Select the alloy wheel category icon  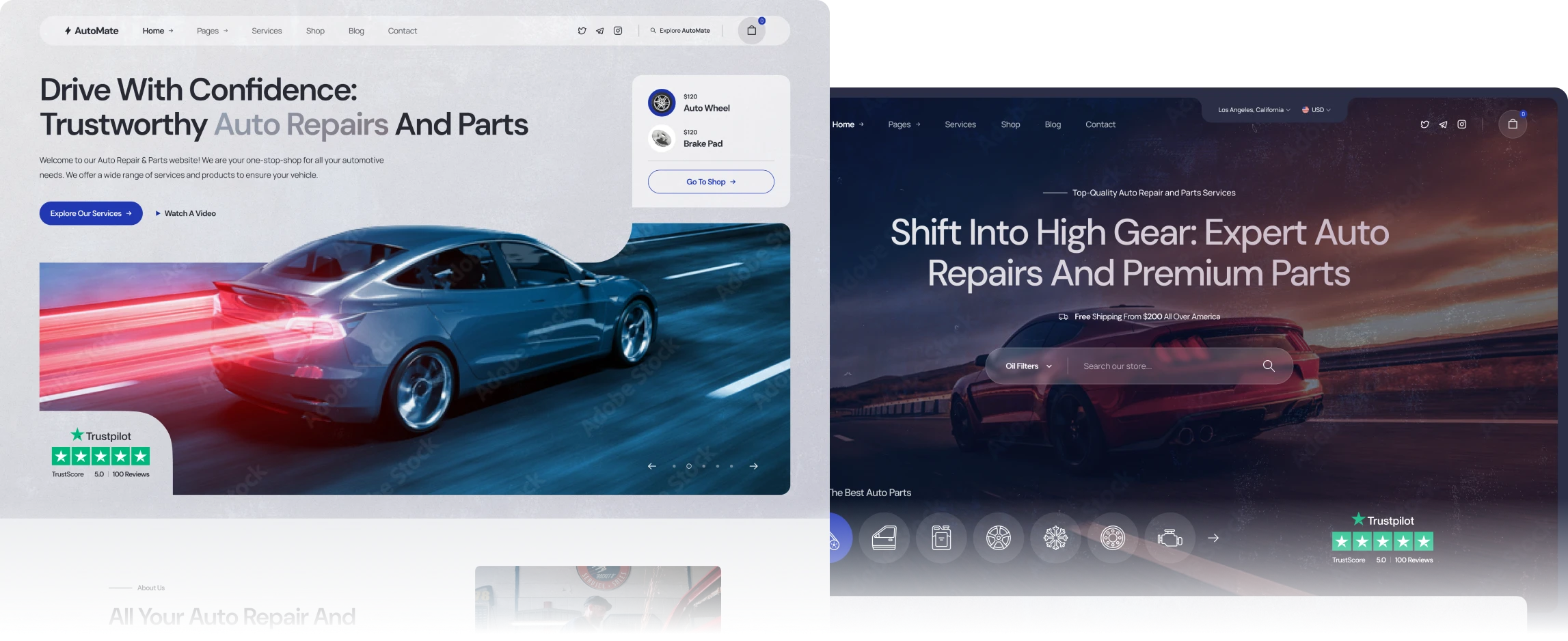(x=998, y=538)
